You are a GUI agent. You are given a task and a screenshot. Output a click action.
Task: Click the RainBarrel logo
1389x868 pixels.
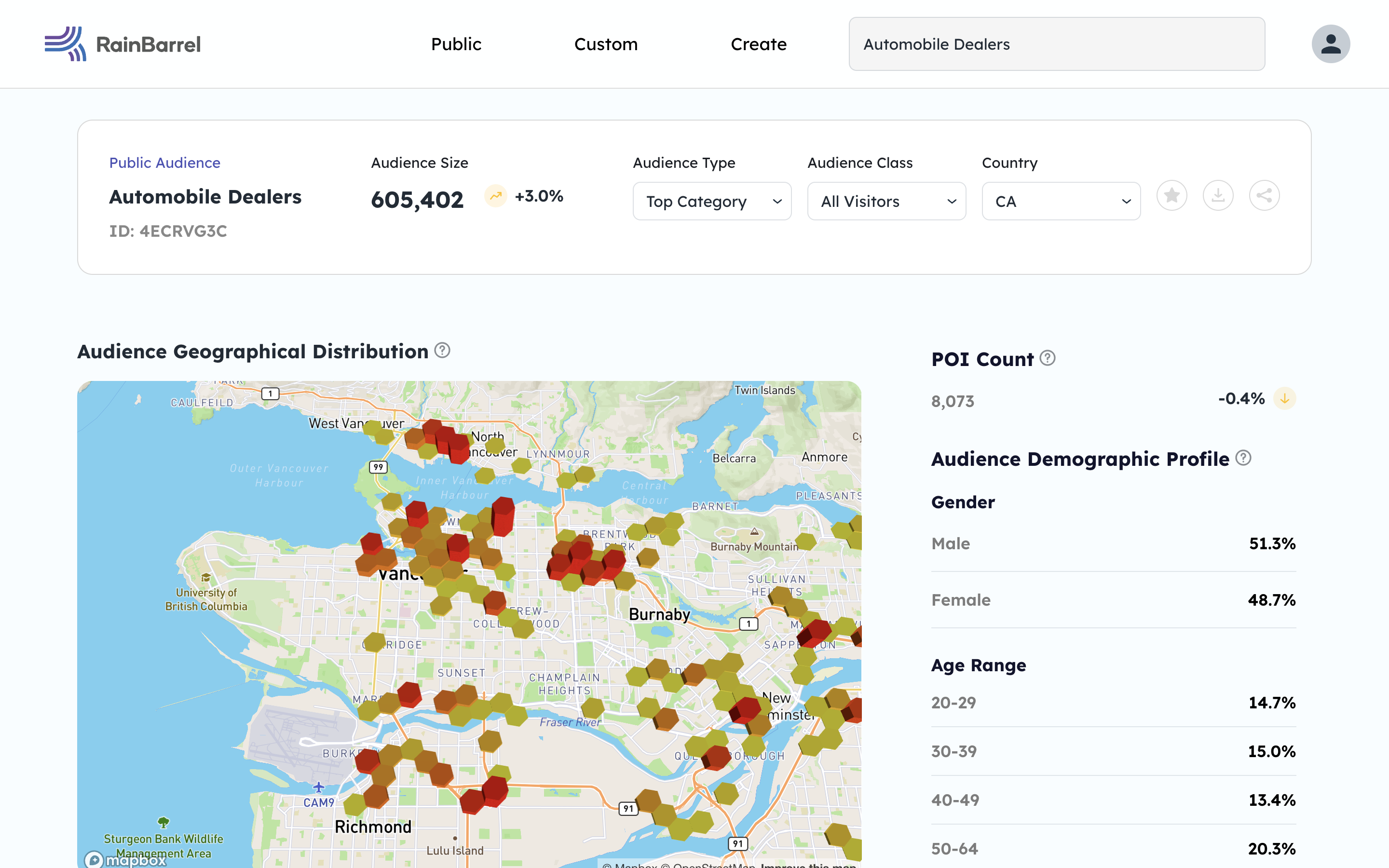123,44
